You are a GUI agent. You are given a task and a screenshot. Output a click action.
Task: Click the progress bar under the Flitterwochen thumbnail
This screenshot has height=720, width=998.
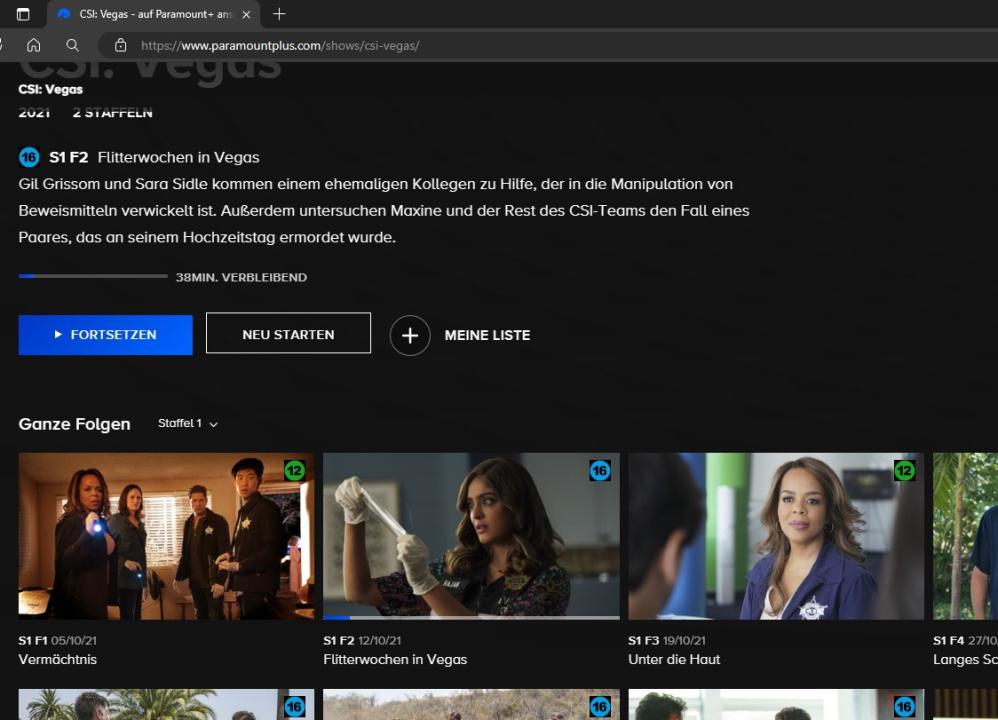click(x=472, y=618)
